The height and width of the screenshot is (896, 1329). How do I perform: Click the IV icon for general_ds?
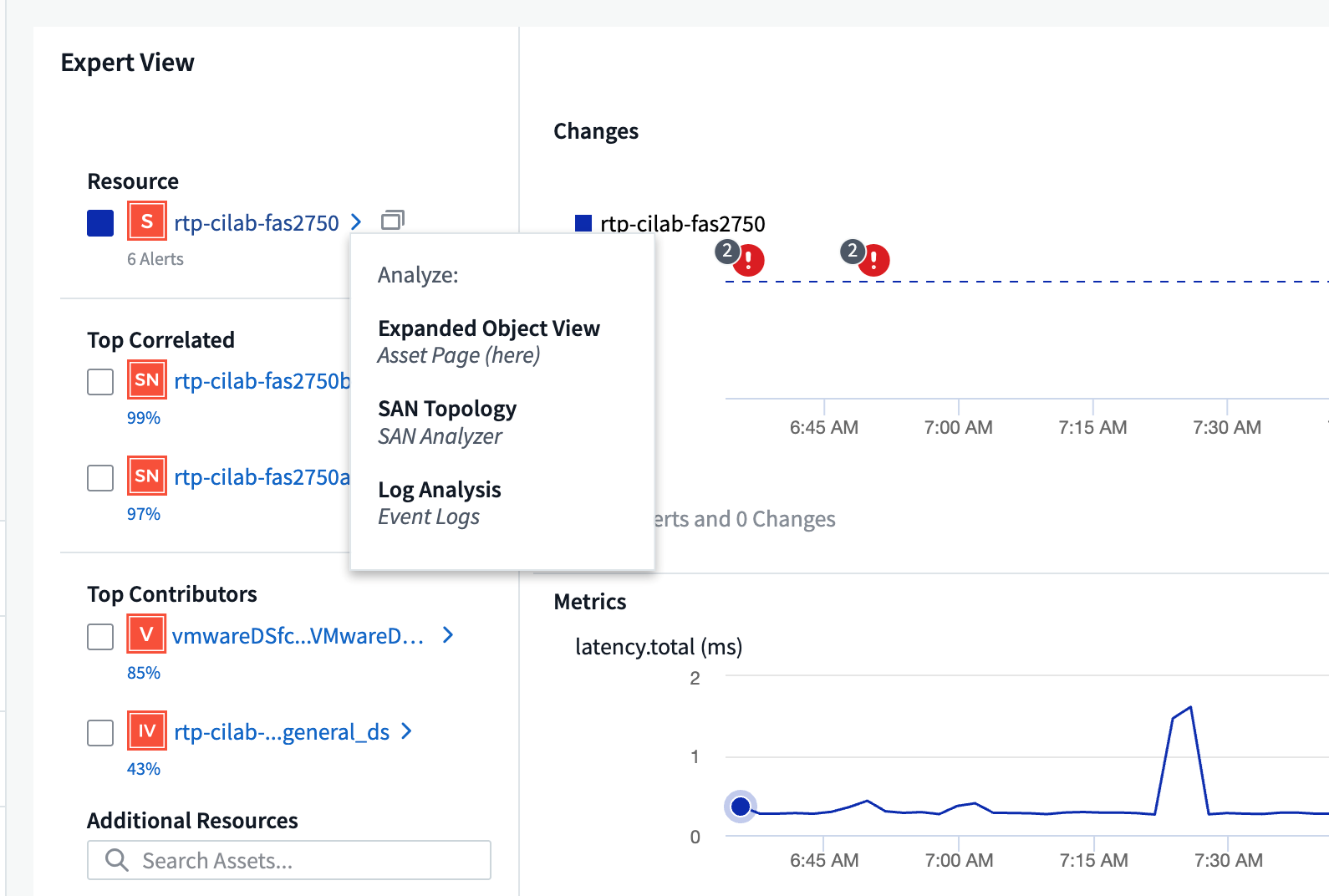click(146, 731)
